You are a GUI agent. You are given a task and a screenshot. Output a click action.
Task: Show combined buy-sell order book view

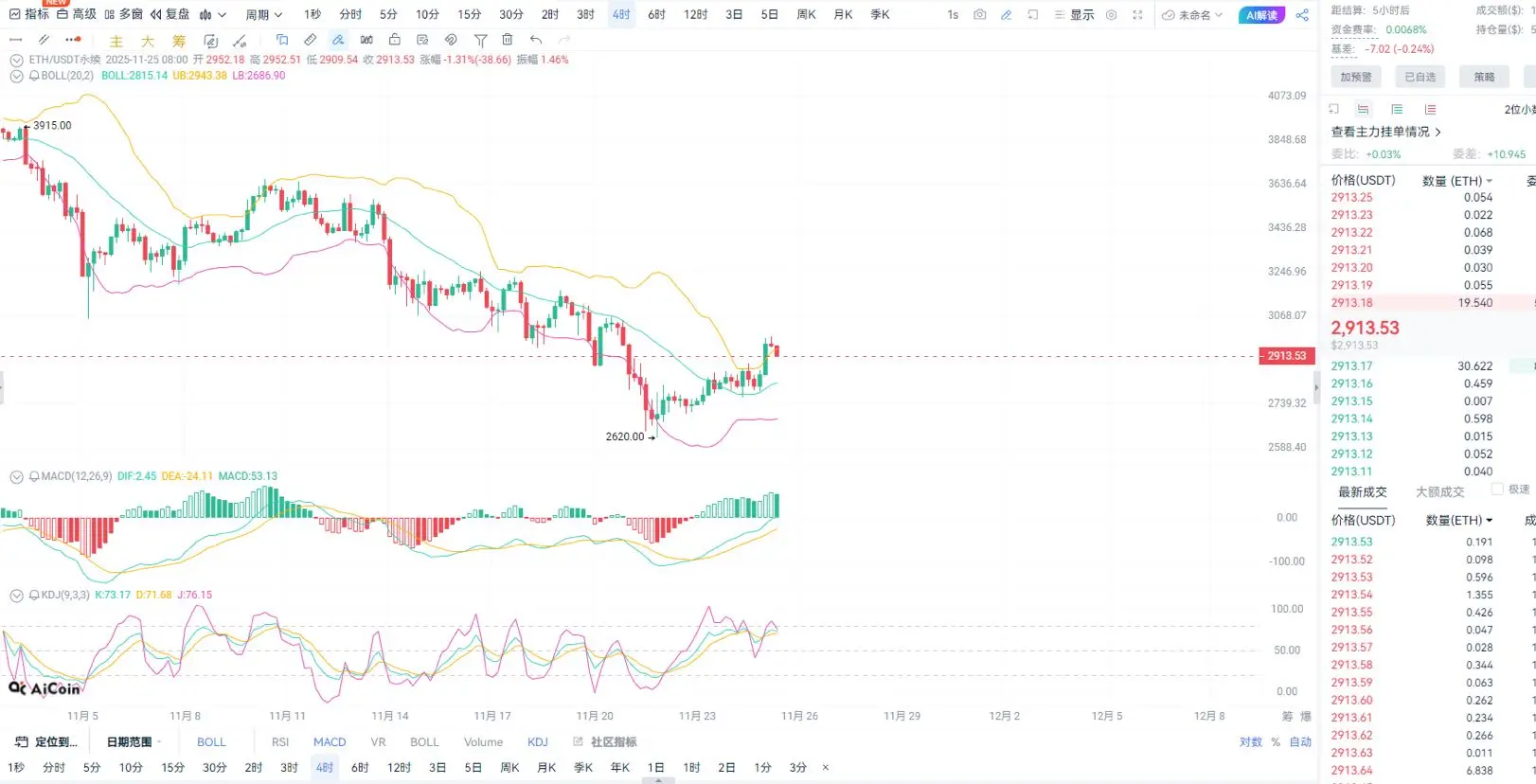pyautogui.click(x=1363, y=110)
